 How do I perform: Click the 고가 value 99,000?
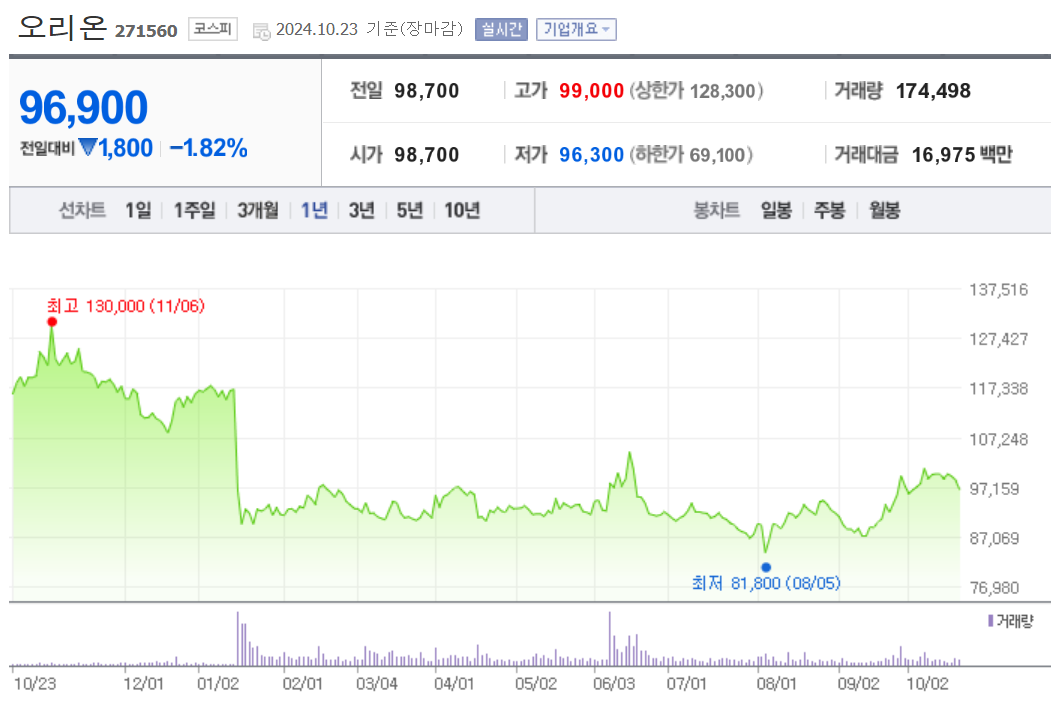591,90
